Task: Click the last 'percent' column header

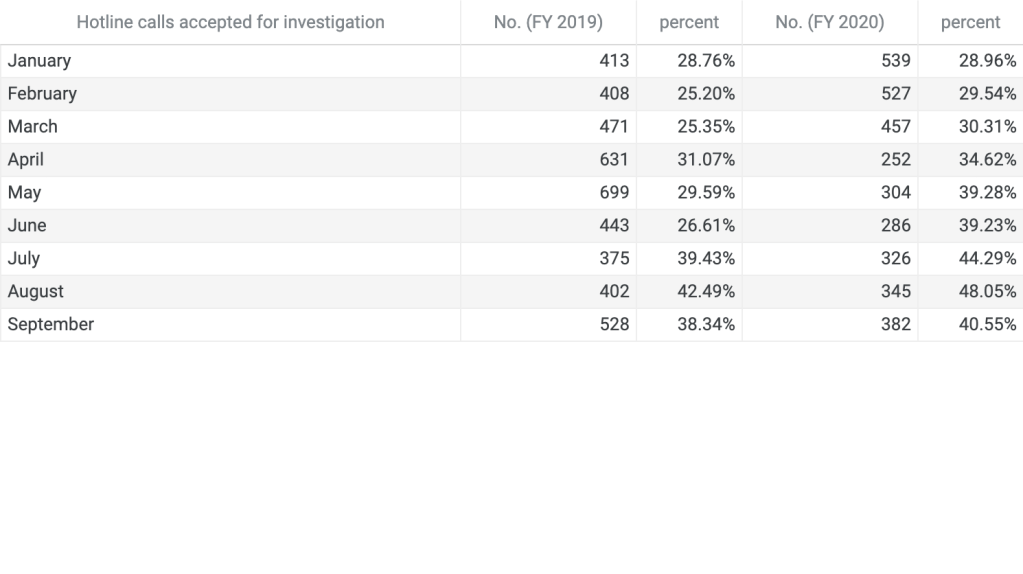Action: 970,22
